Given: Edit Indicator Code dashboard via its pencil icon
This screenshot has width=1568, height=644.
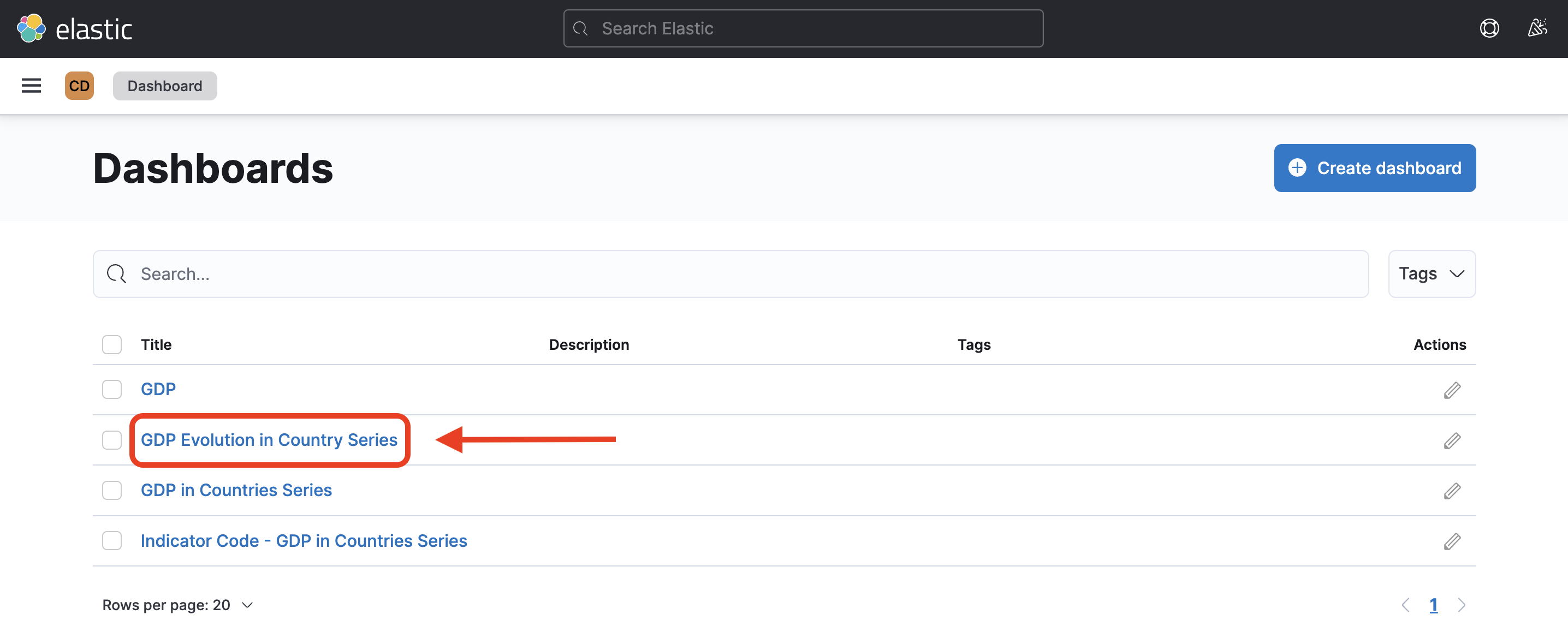Looking at the screenshot, I should tap(1452, 542).
